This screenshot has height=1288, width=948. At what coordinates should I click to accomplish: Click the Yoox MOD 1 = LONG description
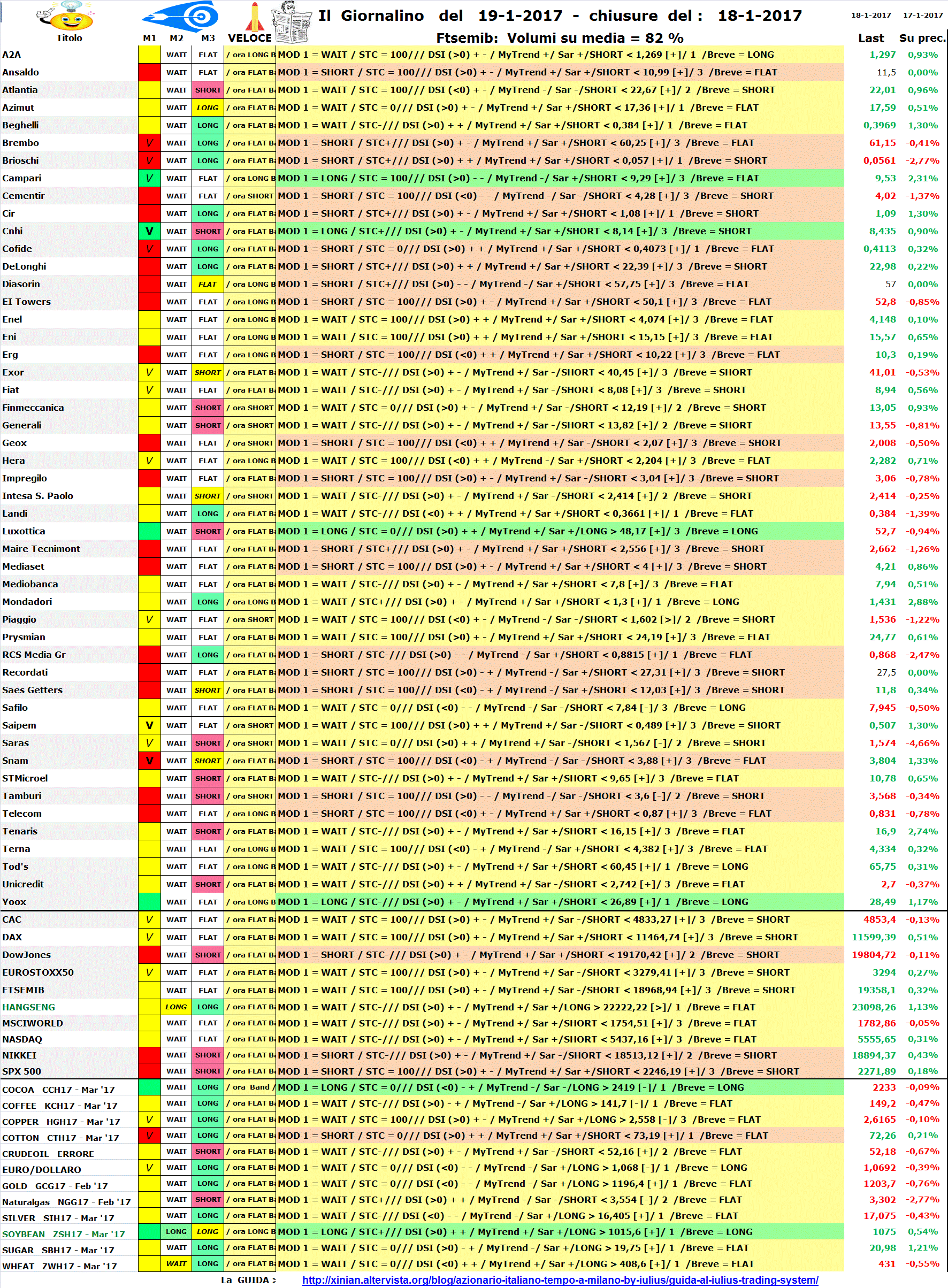click(x=560, y=902)
